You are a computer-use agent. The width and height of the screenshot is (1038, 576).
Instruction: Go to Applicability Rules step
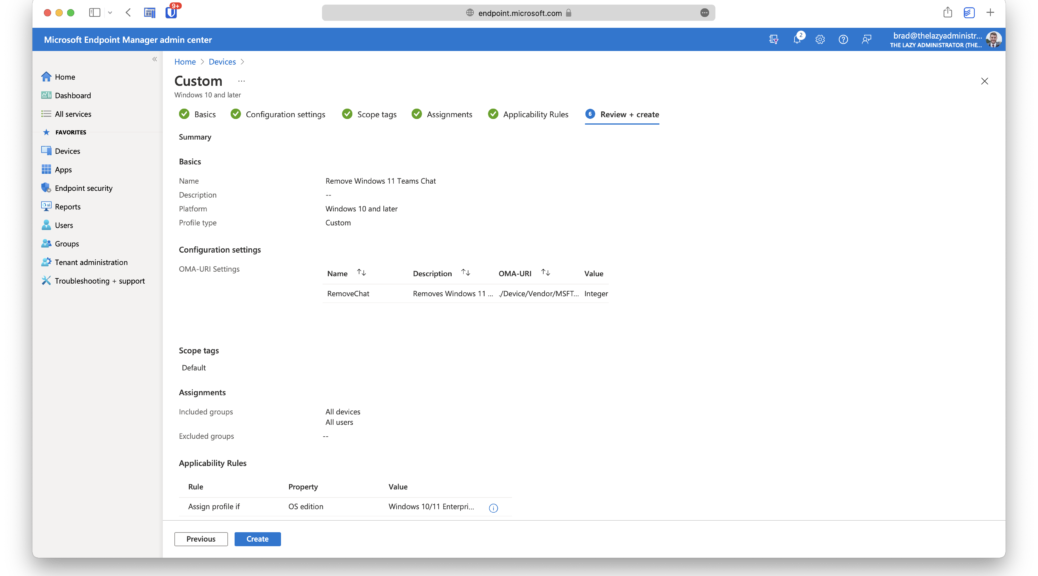click(528, 115)
